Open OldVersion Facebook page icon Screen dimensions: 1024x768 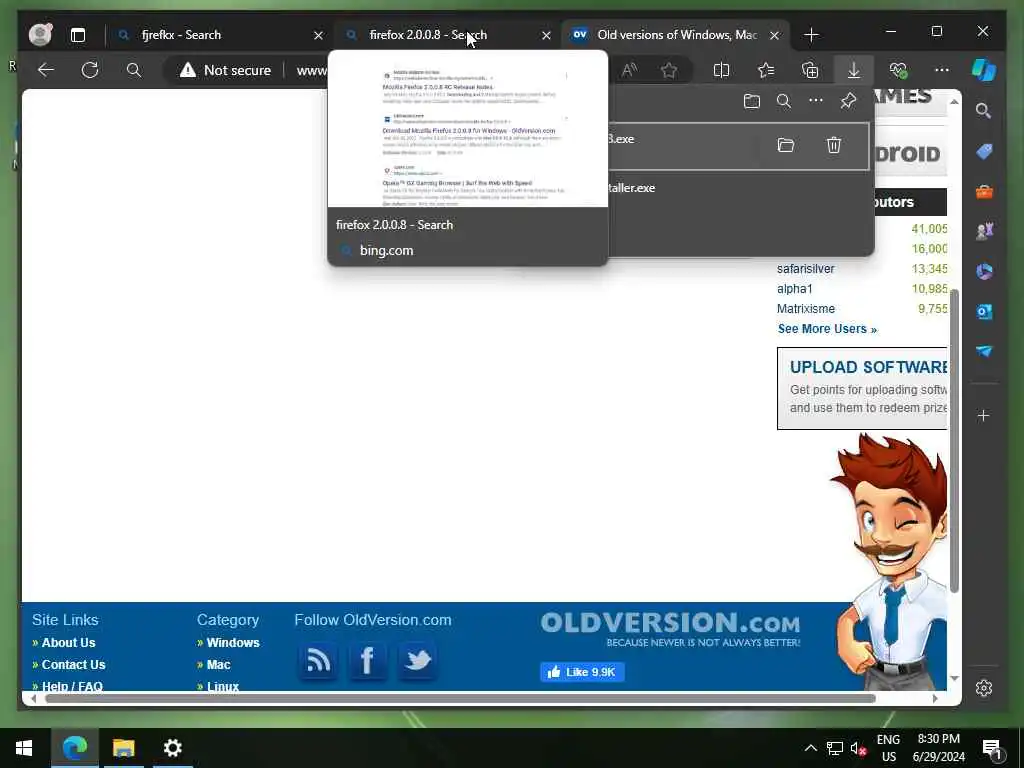(x=367, y=660)
